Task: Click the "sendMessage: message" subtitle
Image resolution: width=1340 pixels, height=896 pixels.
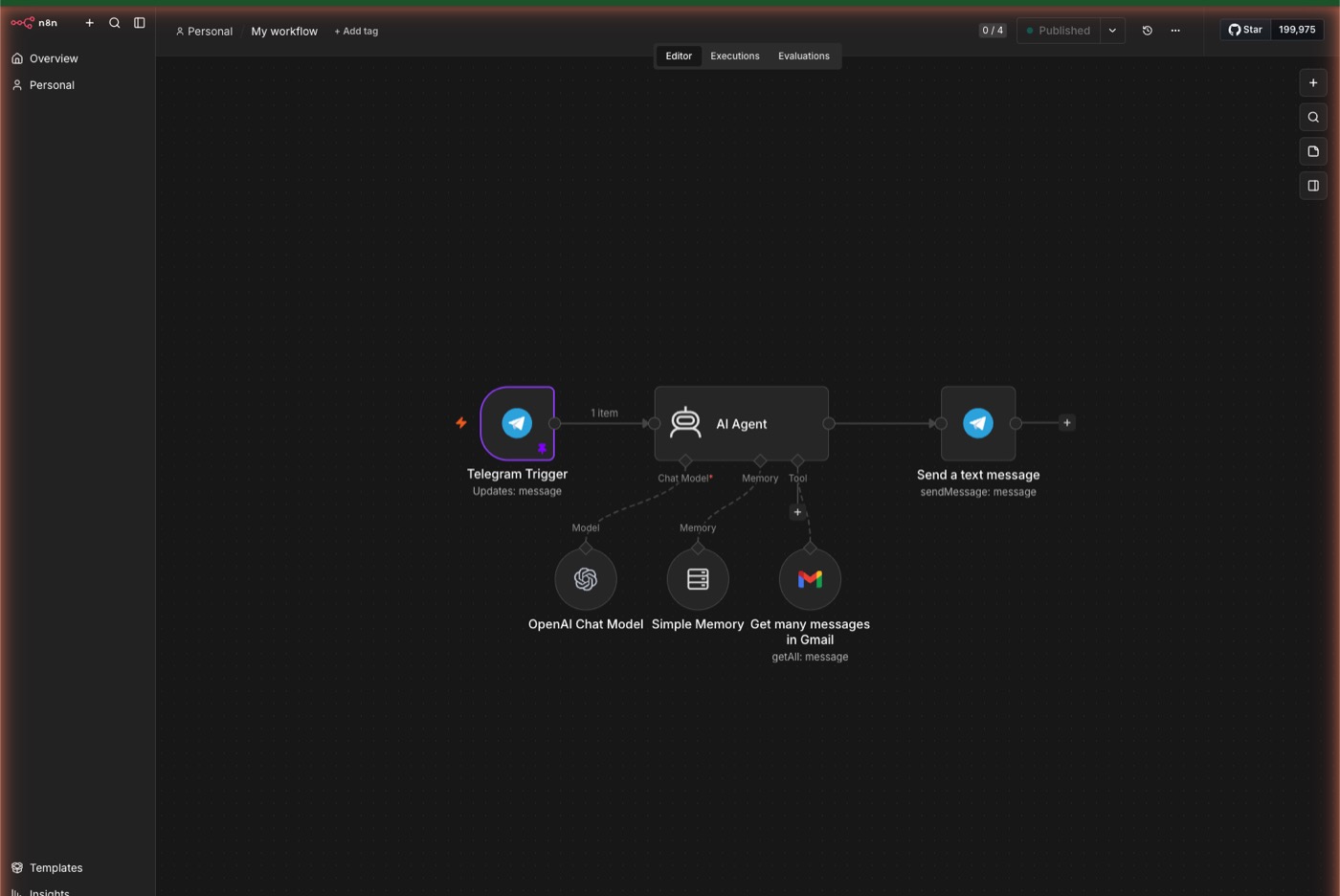Action: 978,492
